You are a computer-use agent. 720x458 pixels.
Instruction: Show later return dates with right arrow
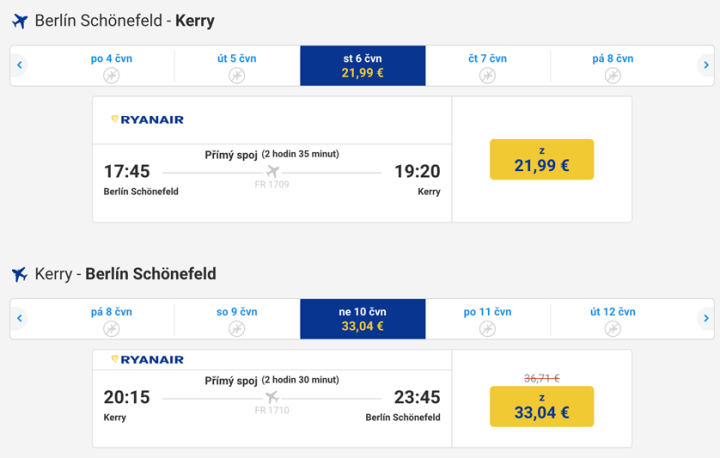[x=706, y=319]
